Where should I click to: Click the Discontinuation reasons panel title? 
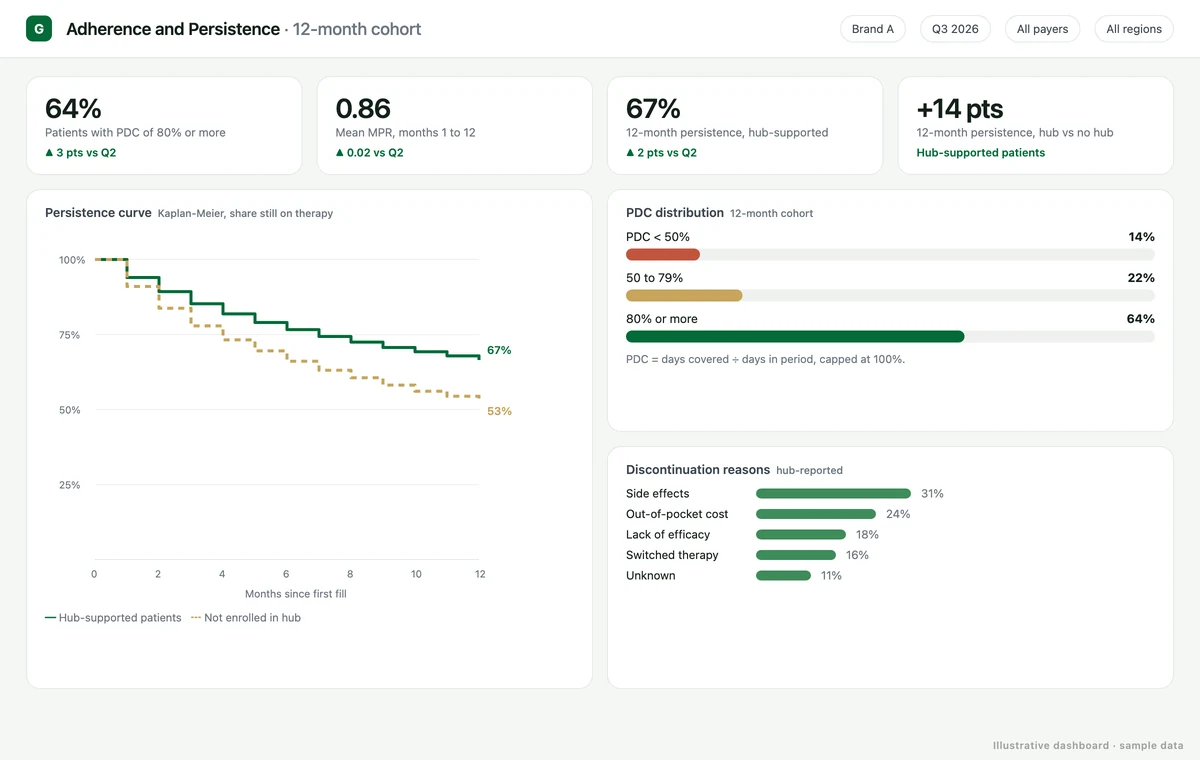pyautogui.click(x=698, y=470)
